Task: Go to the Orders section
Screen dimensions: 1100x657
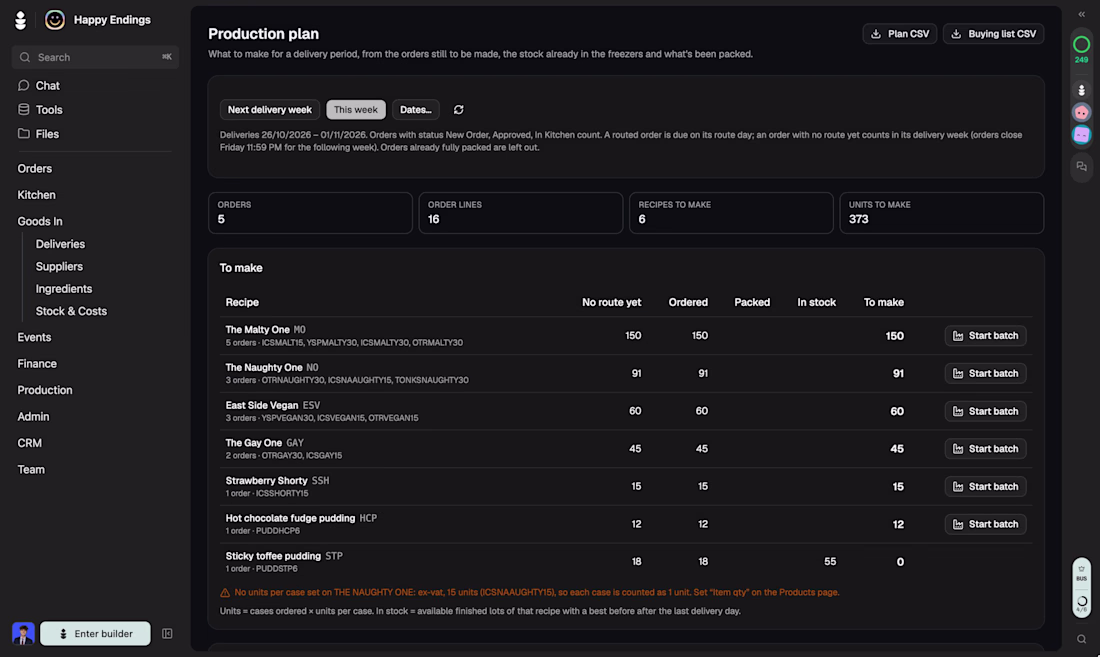Action: pos(35,169)
